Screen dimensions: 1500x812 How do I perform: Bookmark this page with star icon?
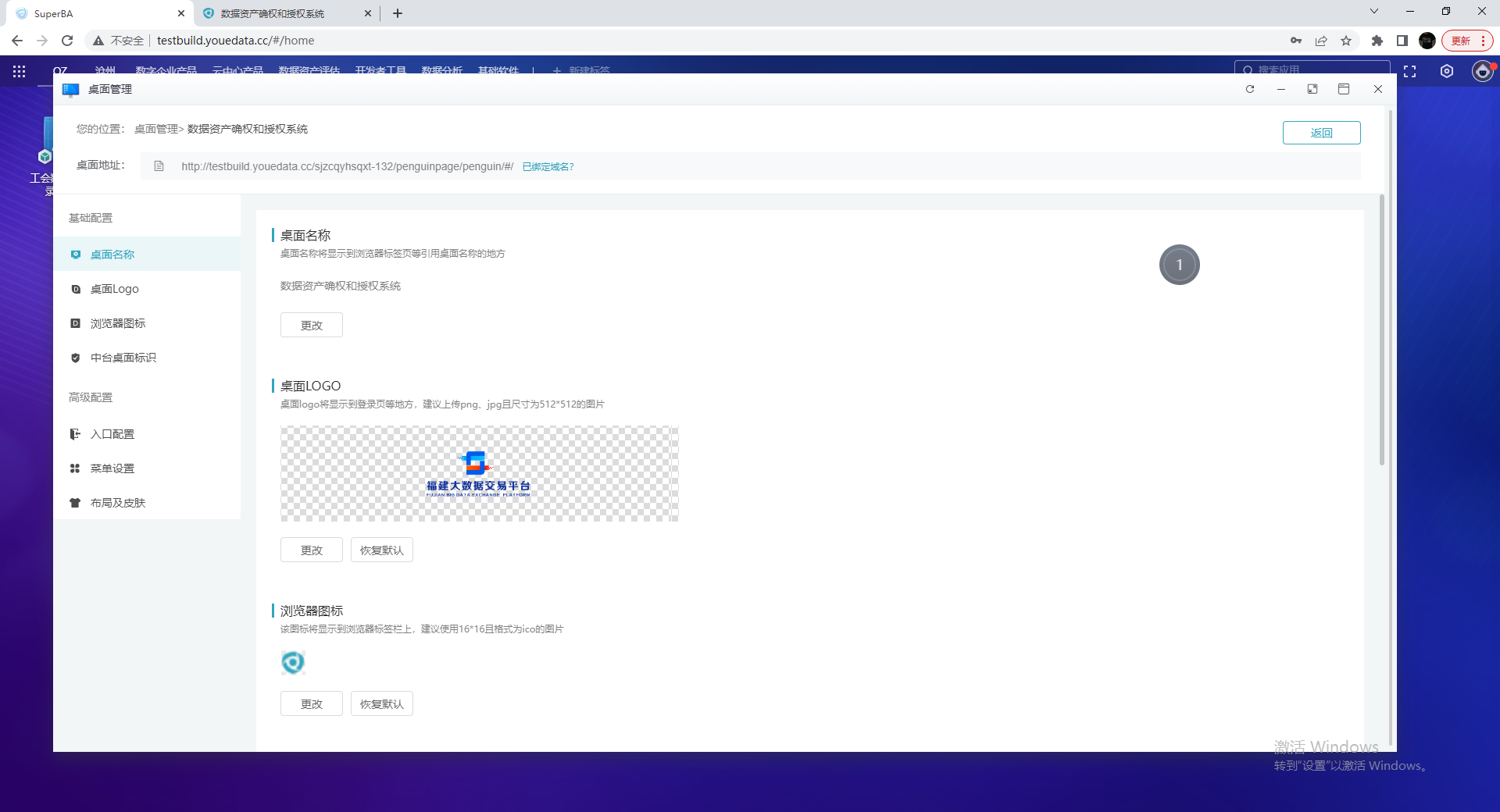[x=1346, y=41]
